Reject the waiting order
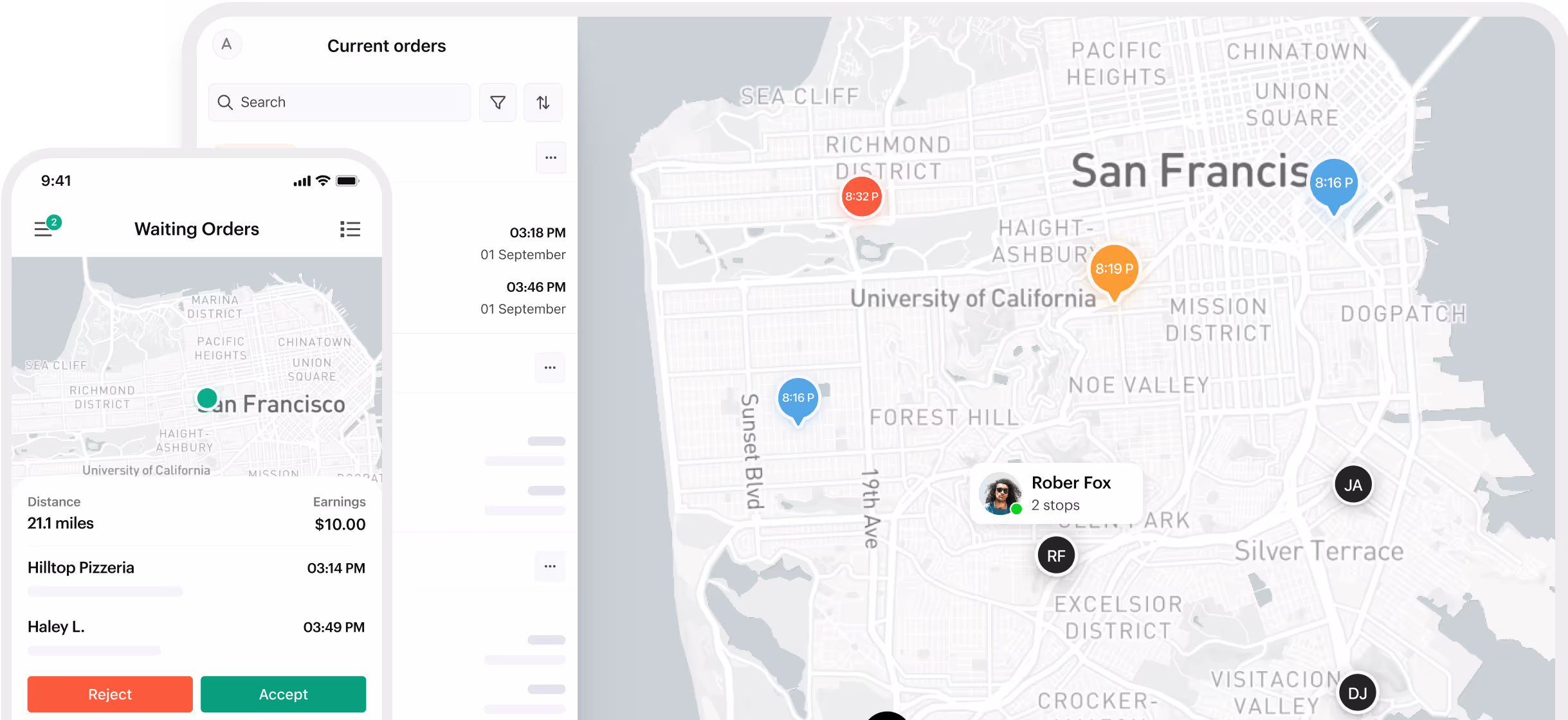Screen dimensions: 1568x720 coord(110,694)
